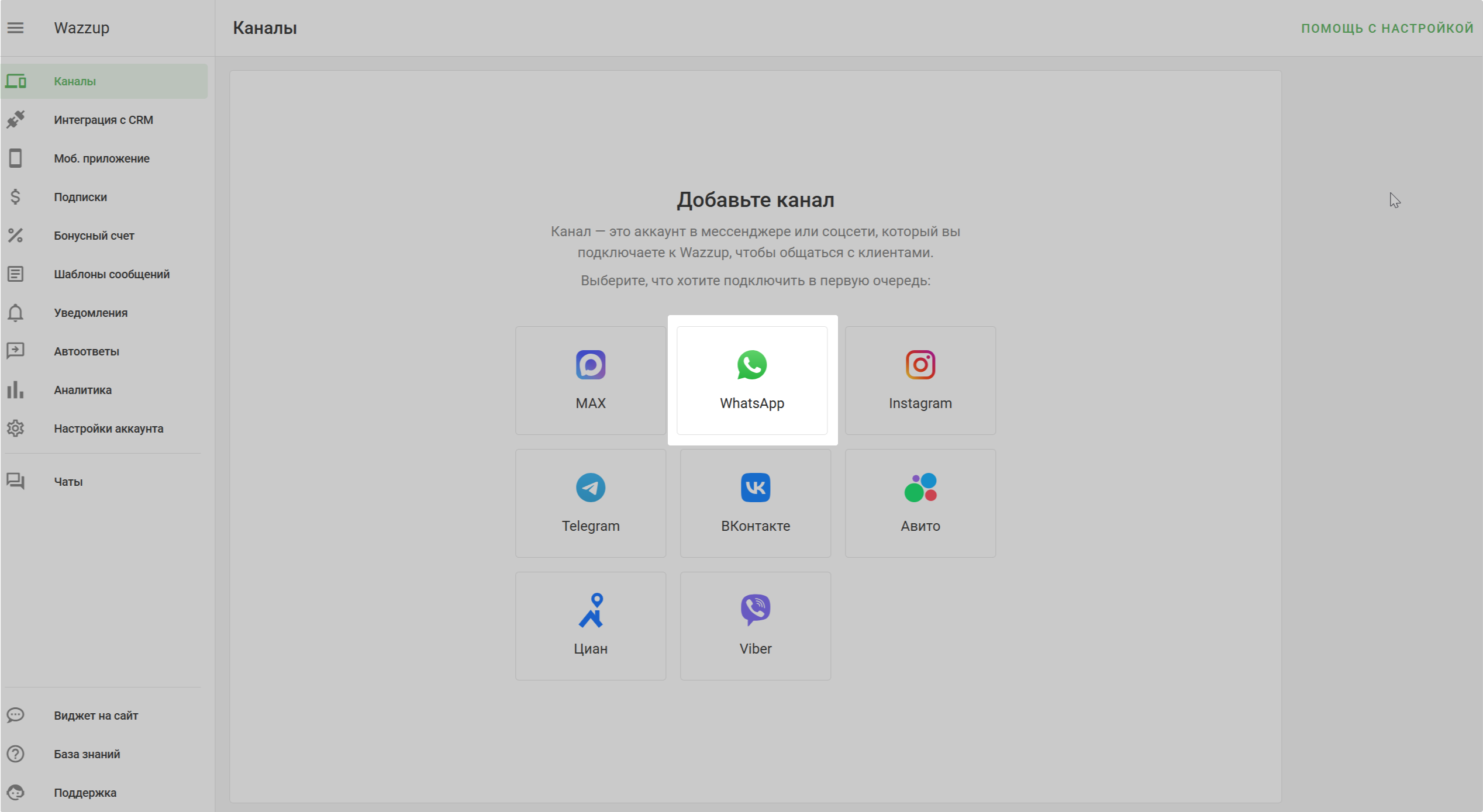Click the Каналы sidebar icon
The image size is (1483, 812).
click(16, 81)
